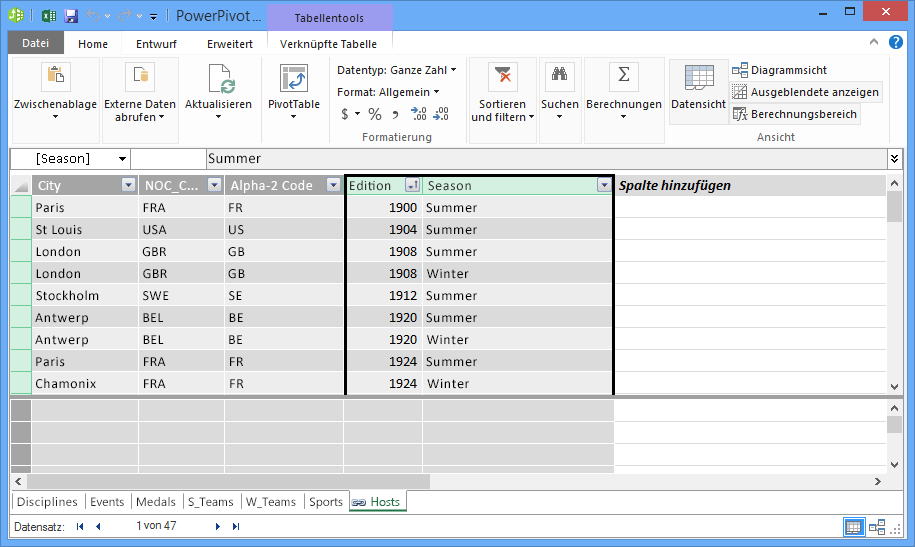This screenshot has width=915, height=547.
Task: Create a PivotTable from the ribbon
Action: coord(294,91)
